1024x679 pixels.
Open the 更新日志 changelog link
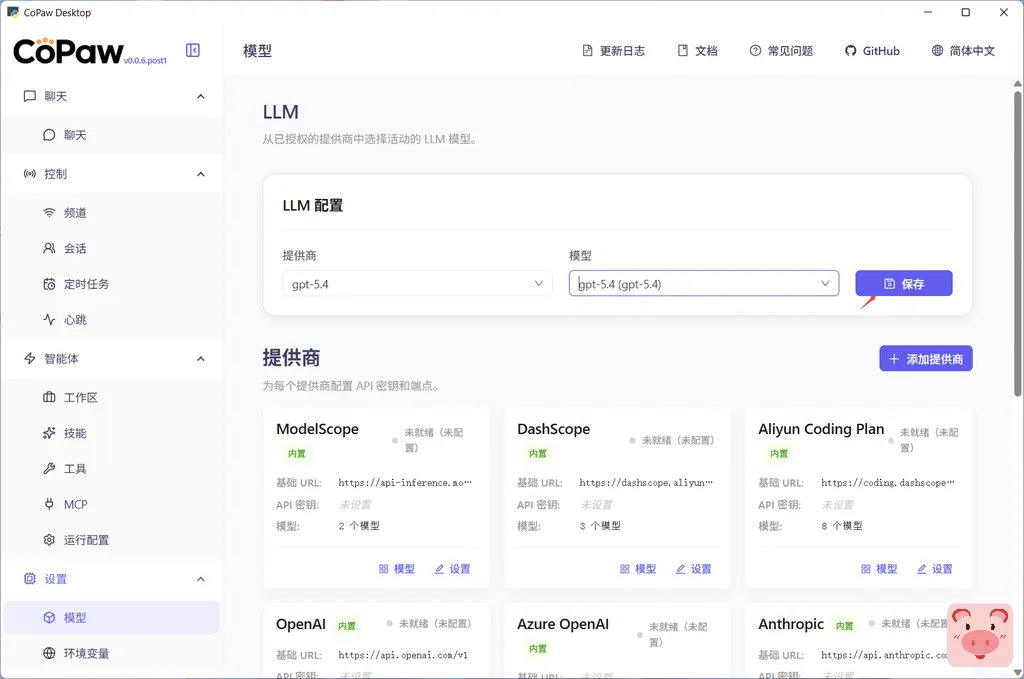613,51
